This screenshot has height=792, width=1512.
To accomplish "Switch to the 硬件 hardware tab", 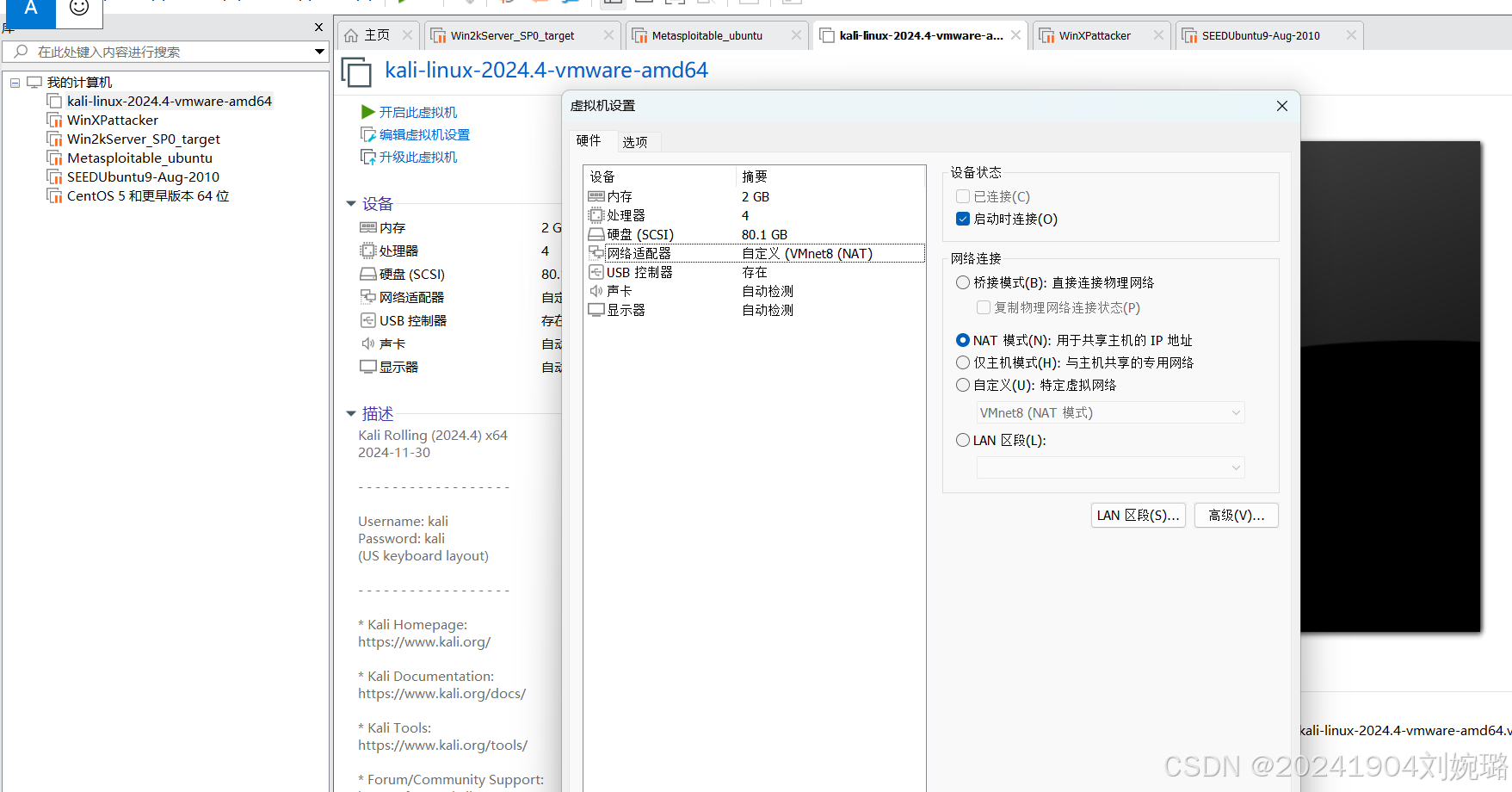I will (x=589, y=140).
